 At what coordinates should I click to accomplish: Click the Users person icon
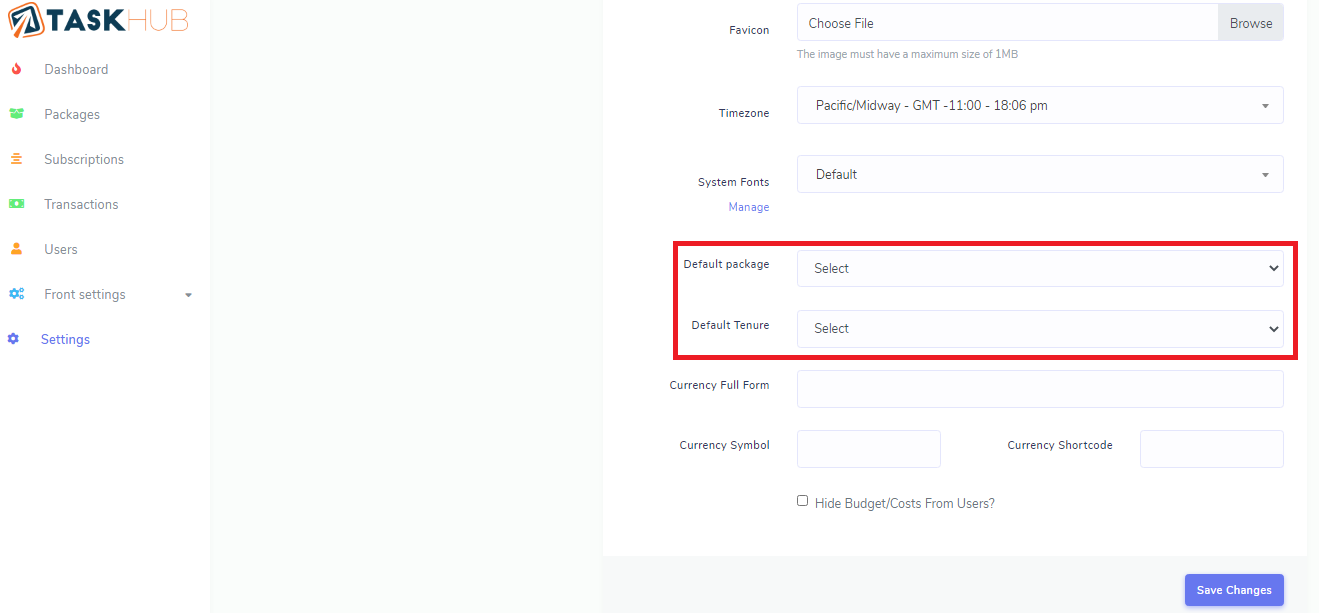(16, 249)
